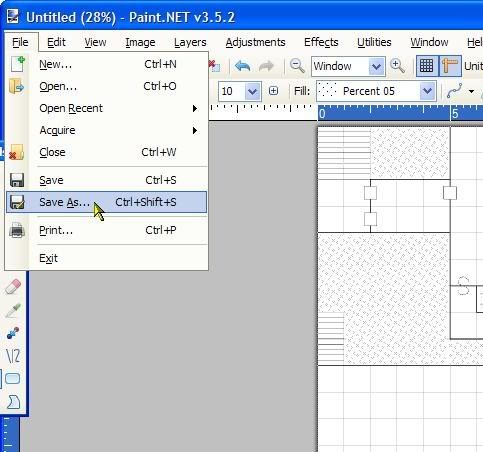
Task: Toggle the rulers button
Action: (x=450, y=66)
